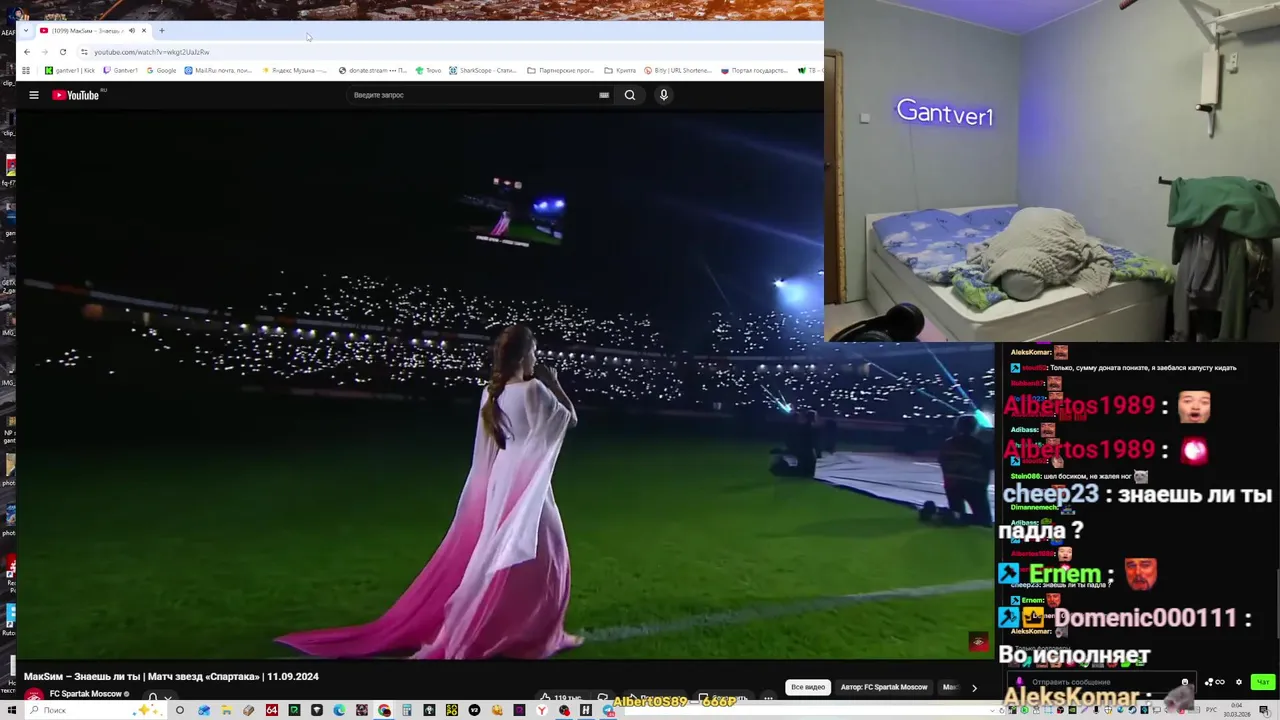
Task: Open Cortana circle icon in the taskbar
Action: tap(179, 710)
